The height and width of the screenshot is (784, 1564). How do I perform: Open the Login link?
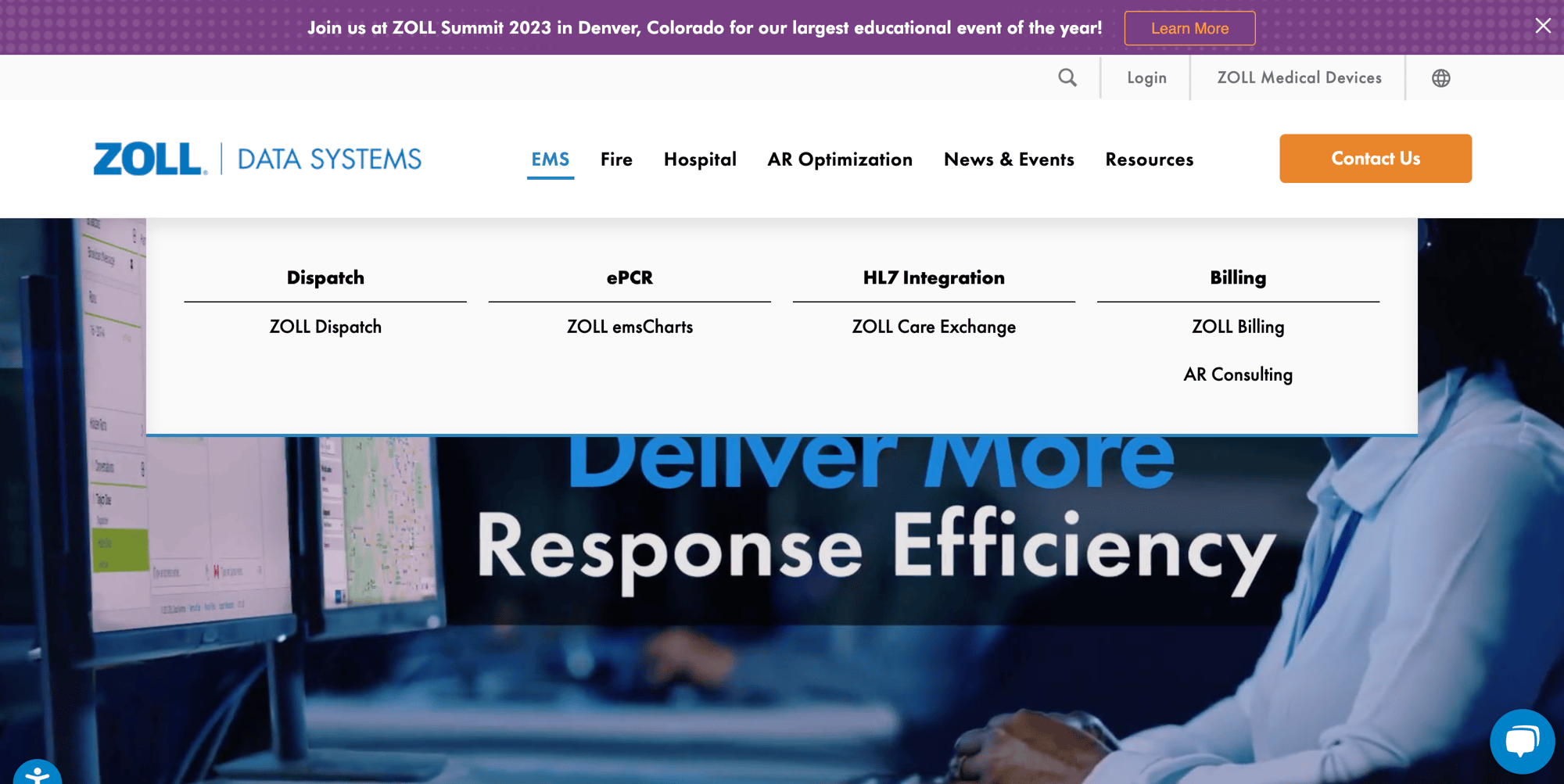[1146, 77]
